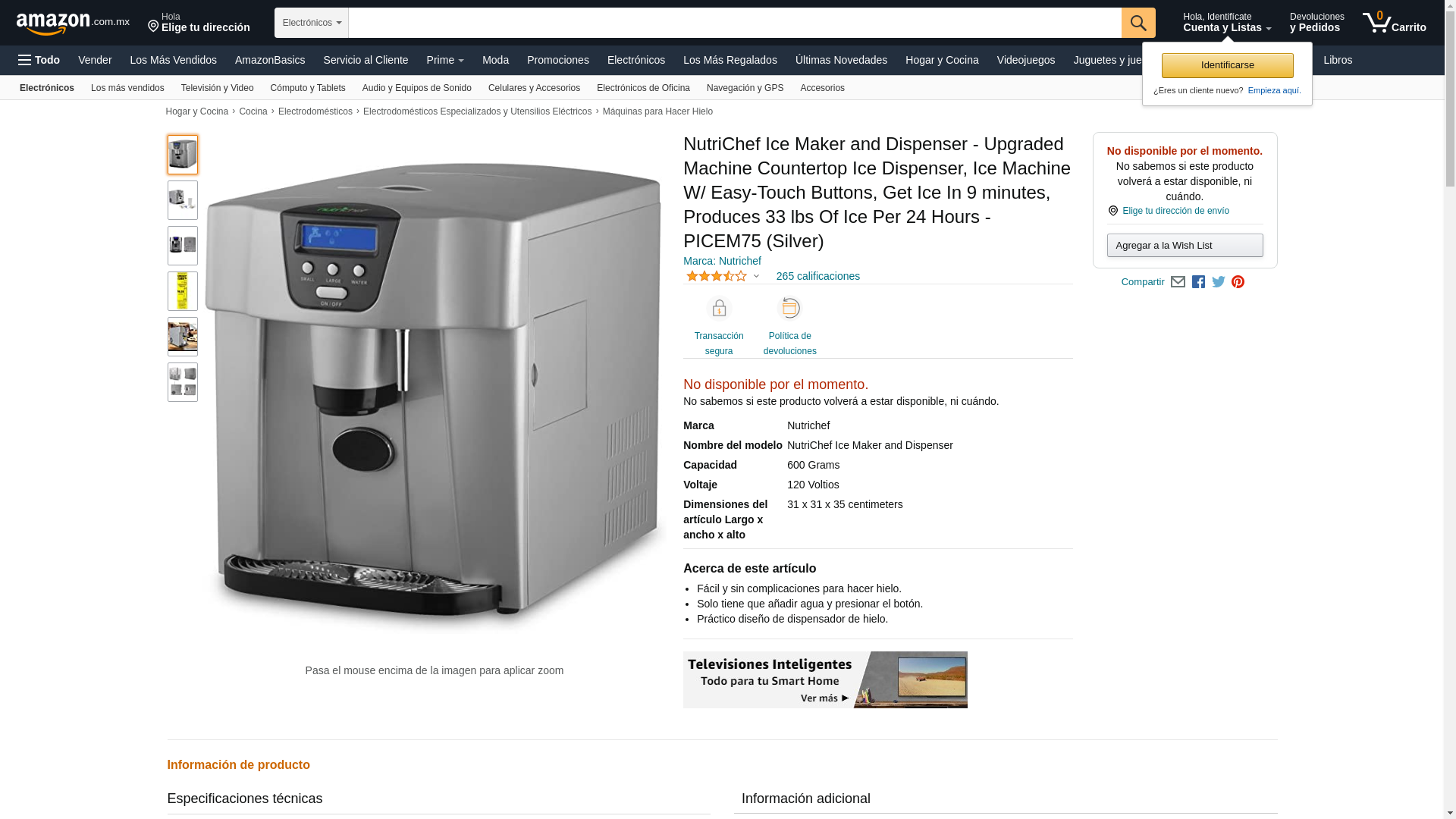This screenshot has width=1456, height=819.
Task: Expand the Electrónicos search category dropdown
Action: (x=312, y=23)
